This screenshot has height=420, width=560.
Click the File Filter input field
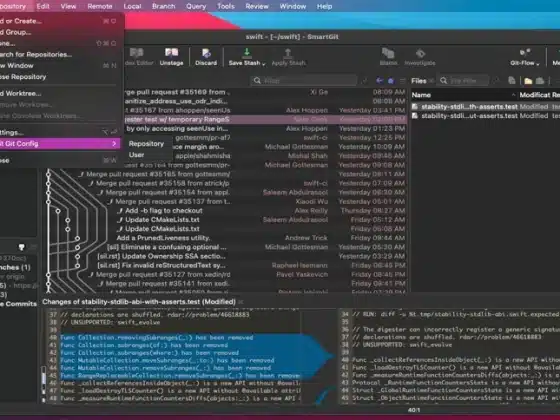[464, 81]
